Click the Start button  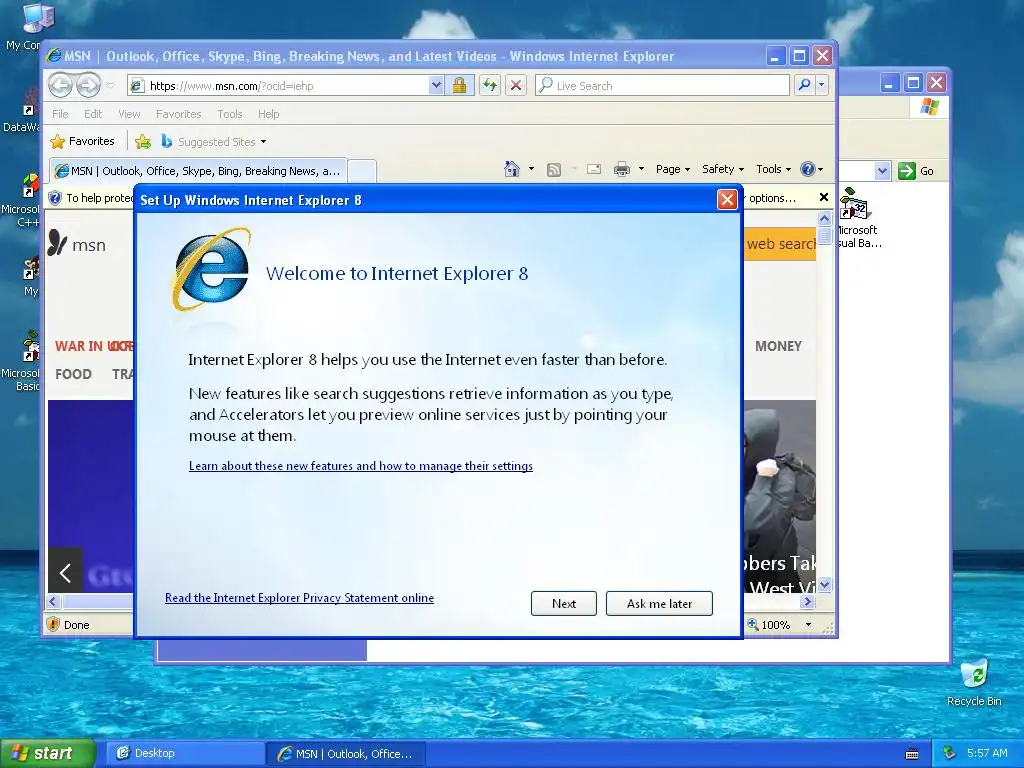[48, 753]
